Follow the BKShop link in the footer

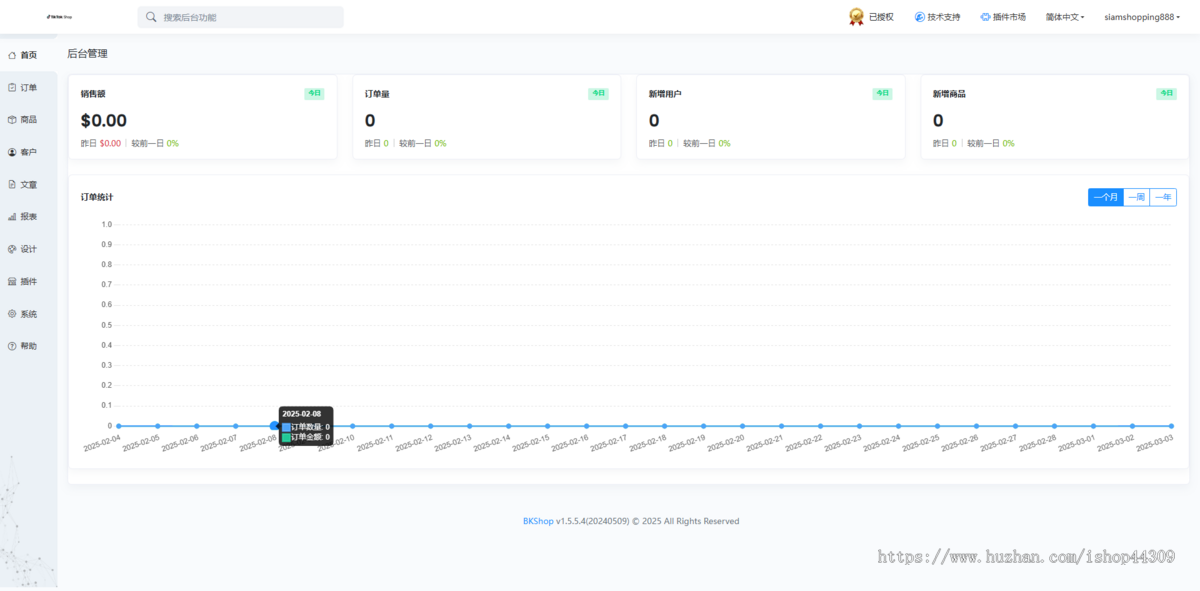pos(538,521)
